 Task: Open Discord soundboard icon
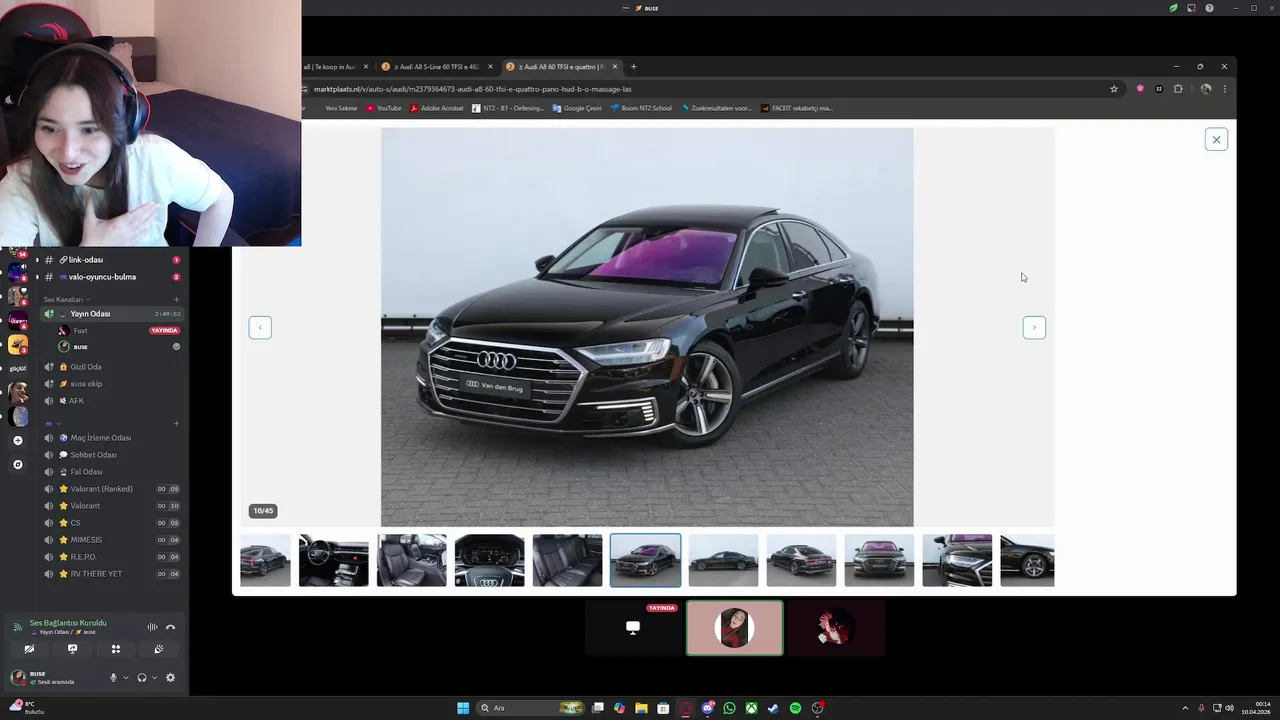(159, 649)
